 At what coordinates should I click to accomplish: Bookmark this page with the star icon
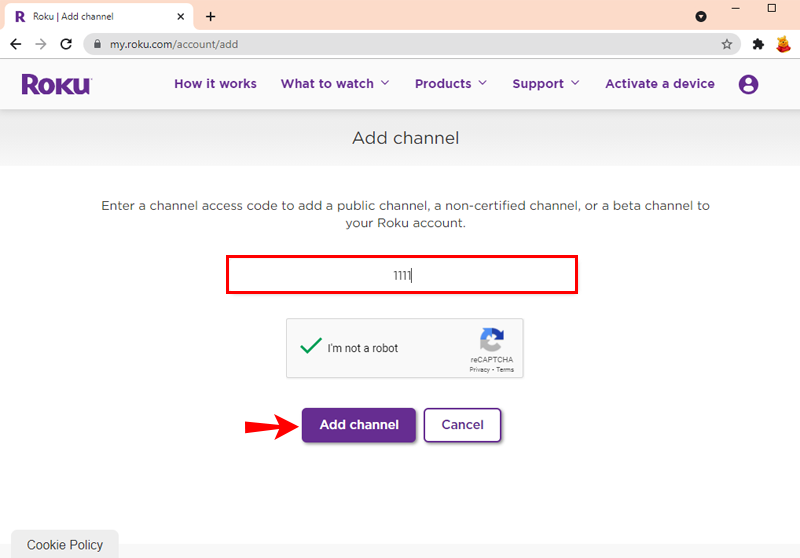pos(727,44)
